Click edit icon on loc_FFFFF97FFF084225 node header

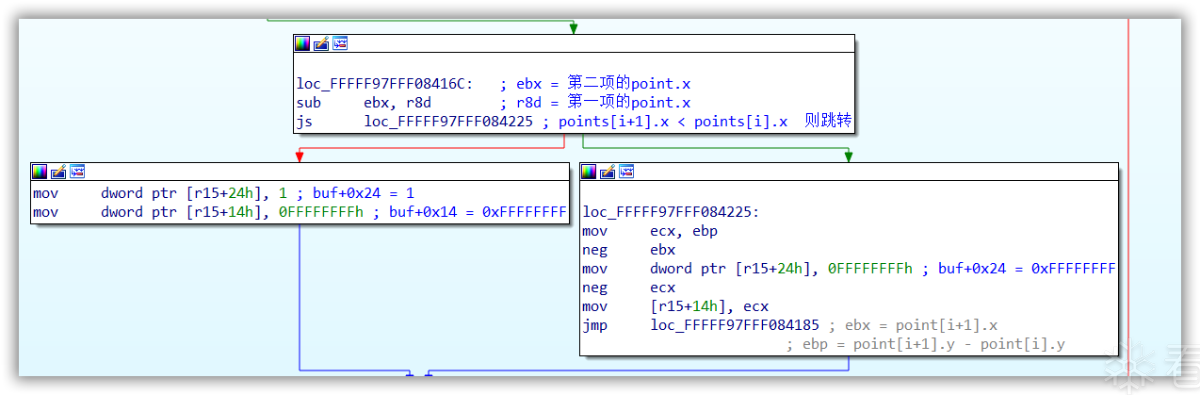pyautogui.click(x=608, y=172)
